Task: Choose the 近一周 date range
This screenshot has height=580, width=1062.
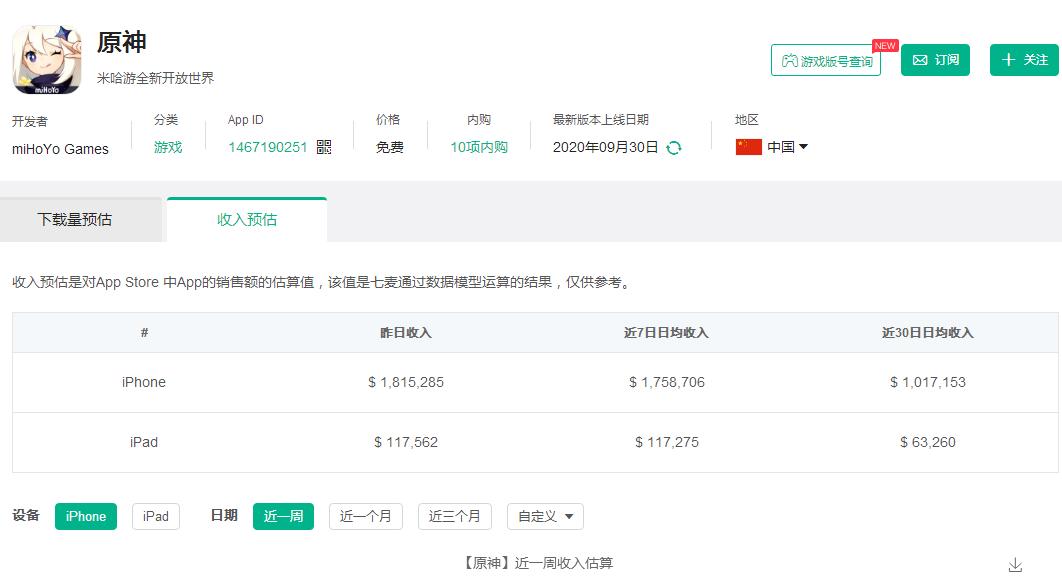Action: coord(283,516)
